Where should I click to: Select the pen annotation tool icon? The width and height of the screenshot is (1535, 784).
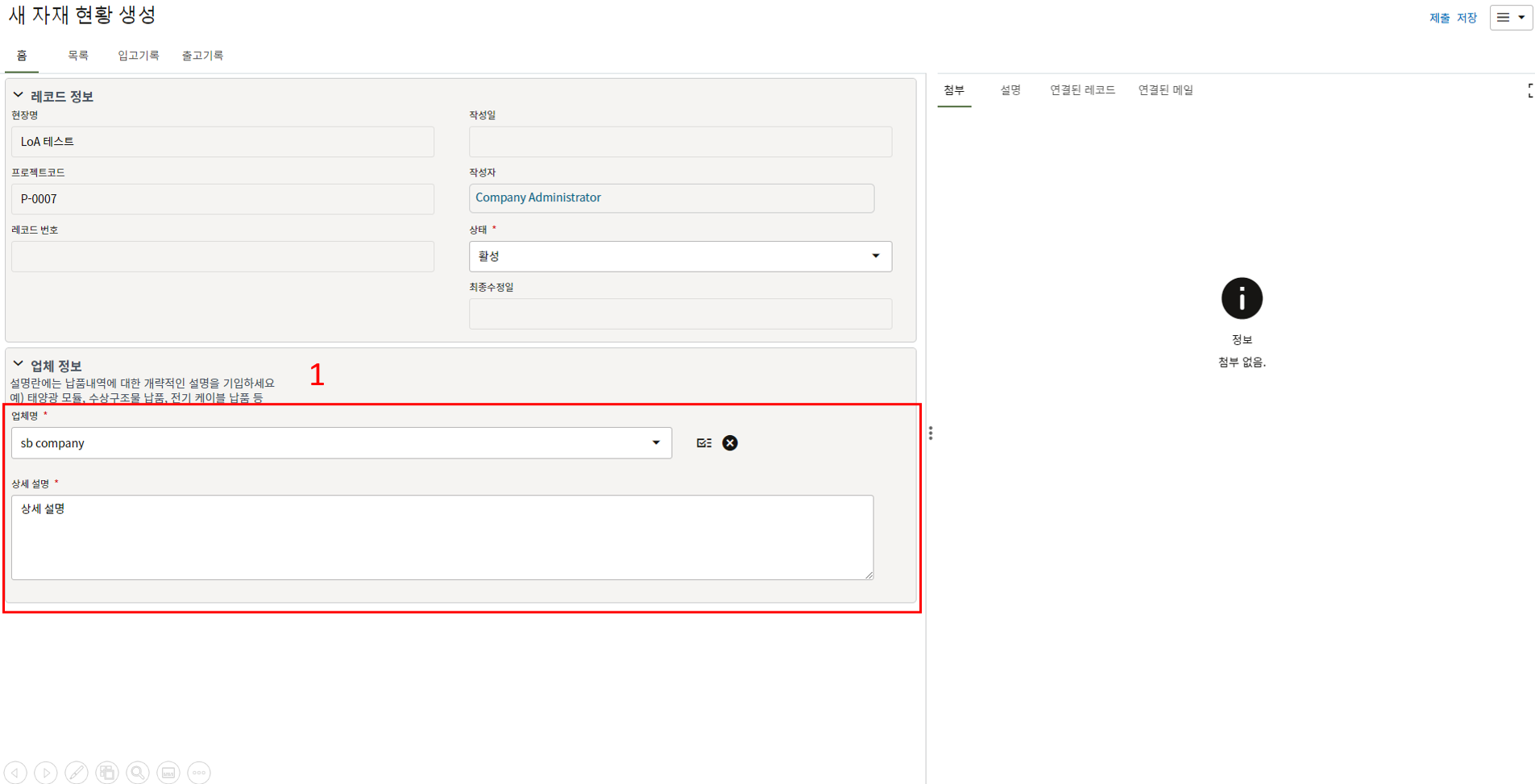77,773
